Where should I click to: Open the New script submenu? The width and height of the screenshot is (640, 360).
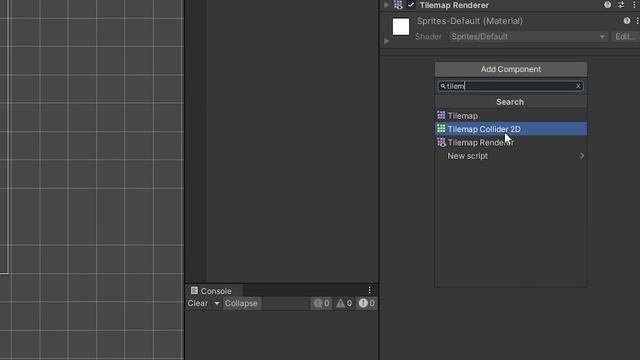(x=511, y=156)
